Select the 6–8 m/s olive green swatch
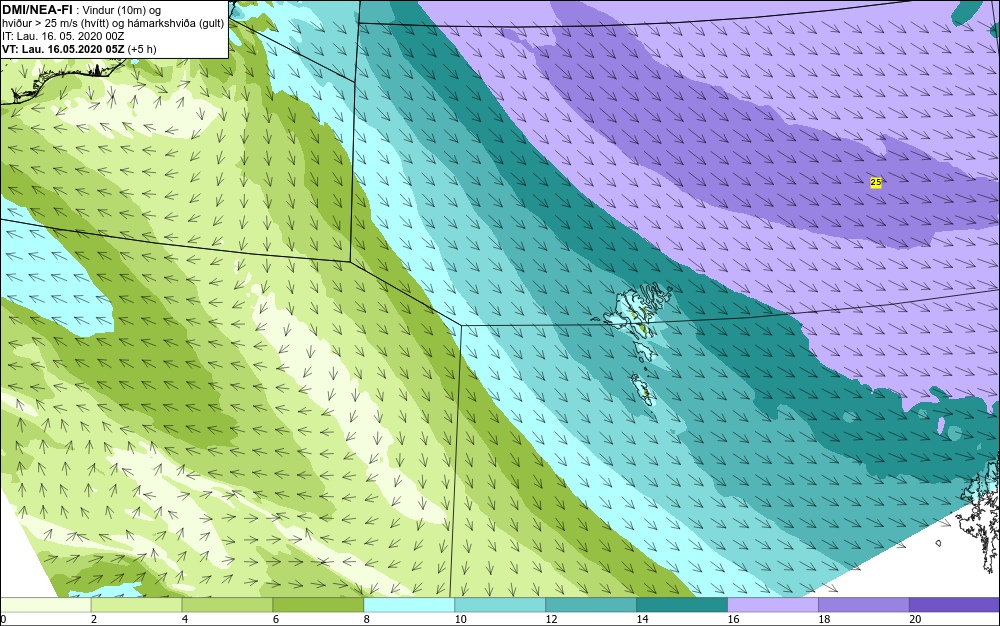The width and height of the screenshot is (1000, 626). [318, 604]
